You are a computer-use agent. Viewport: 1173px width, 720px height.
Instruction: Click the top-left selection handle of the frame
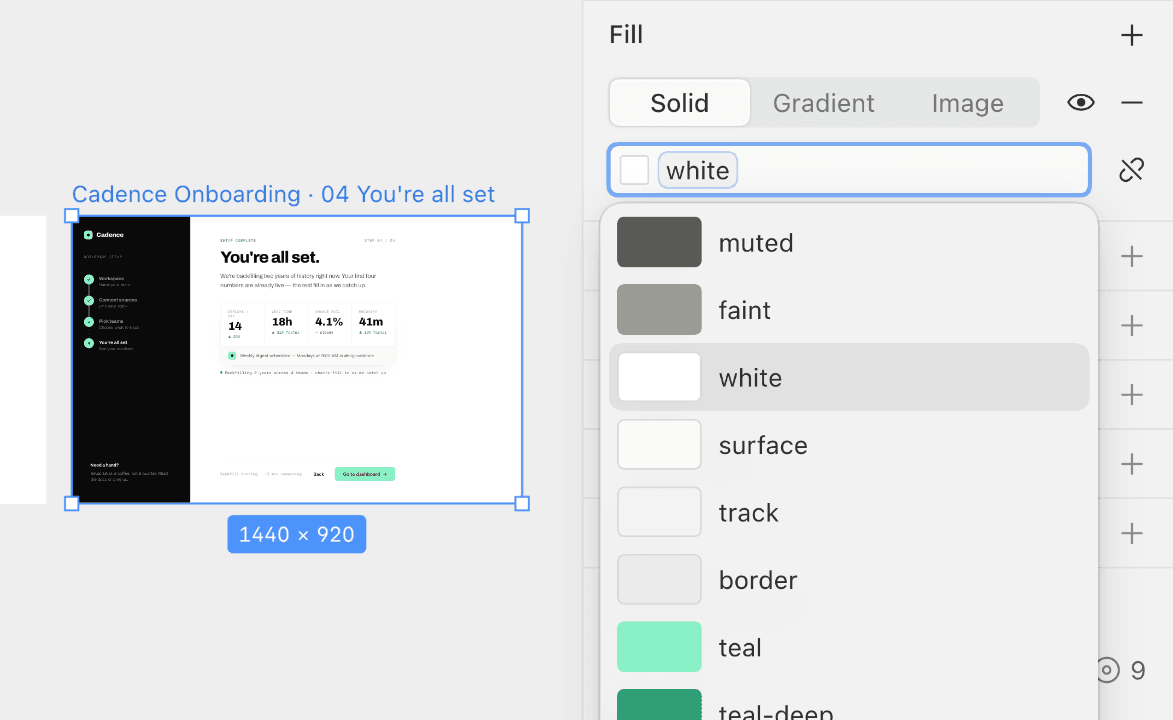pos(72,216)
